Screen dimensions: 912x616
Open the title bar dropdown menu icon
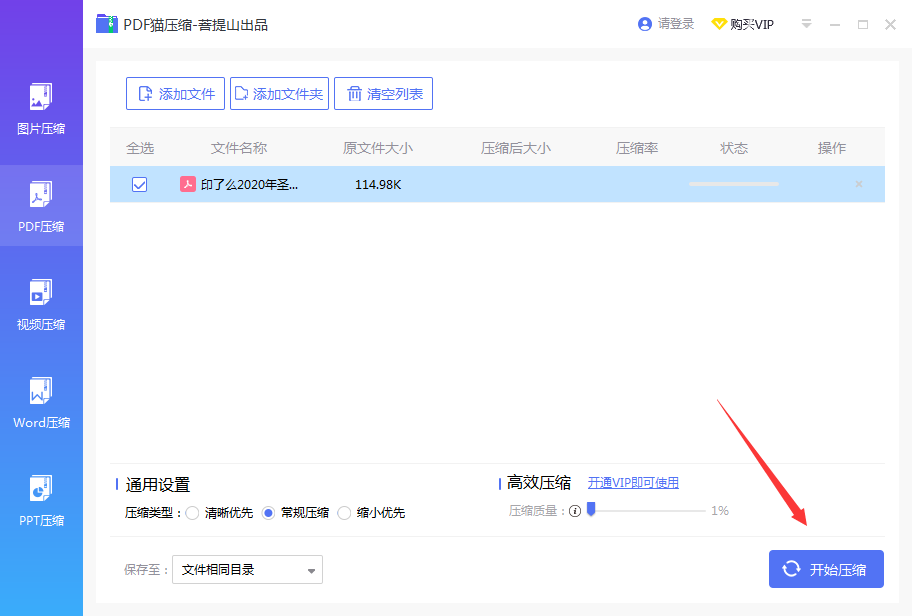click(806, 24)
